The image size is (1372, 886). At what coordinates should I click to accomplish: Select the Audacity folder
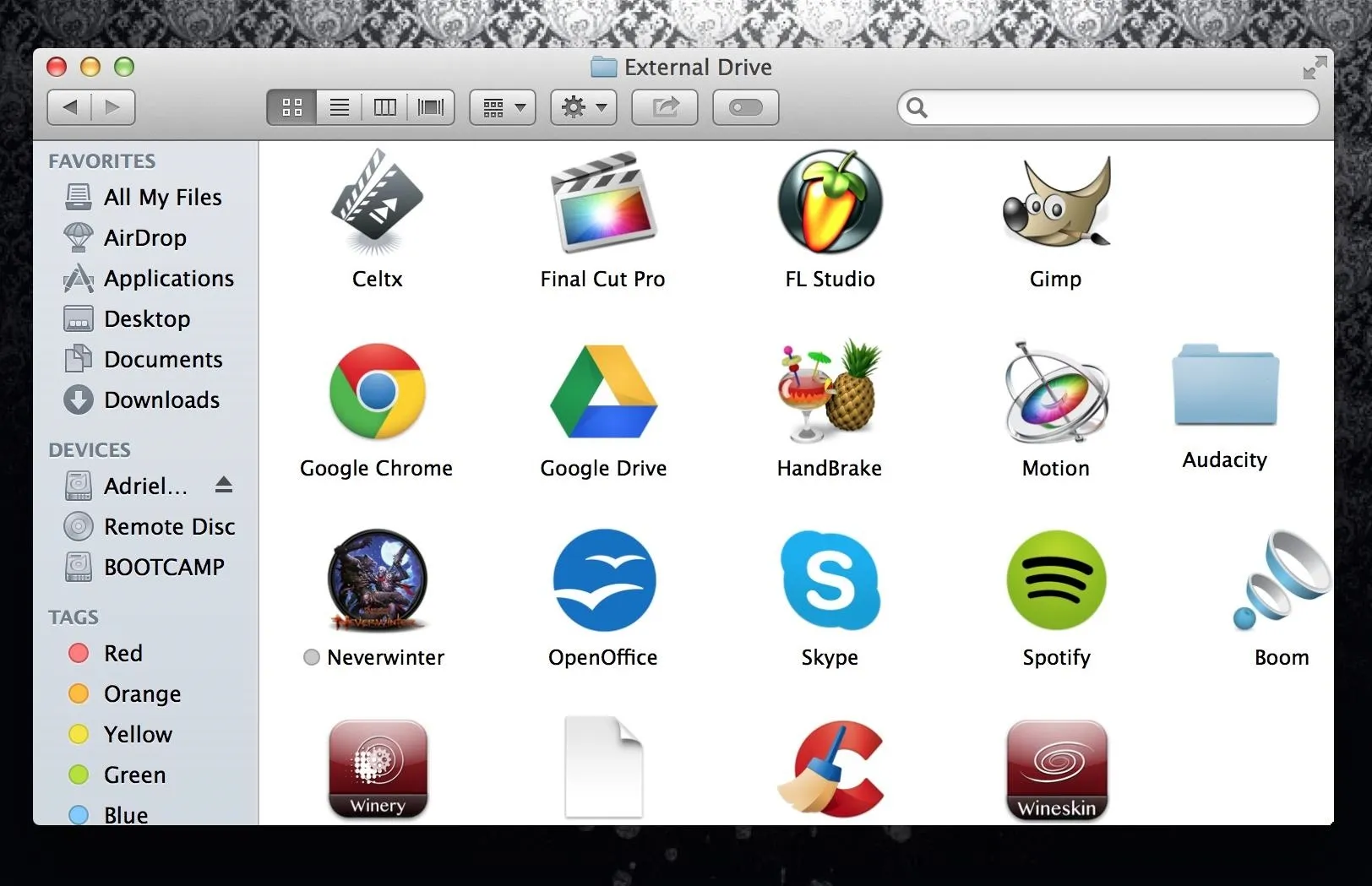pyautogui.click(x=1225, y=384)
